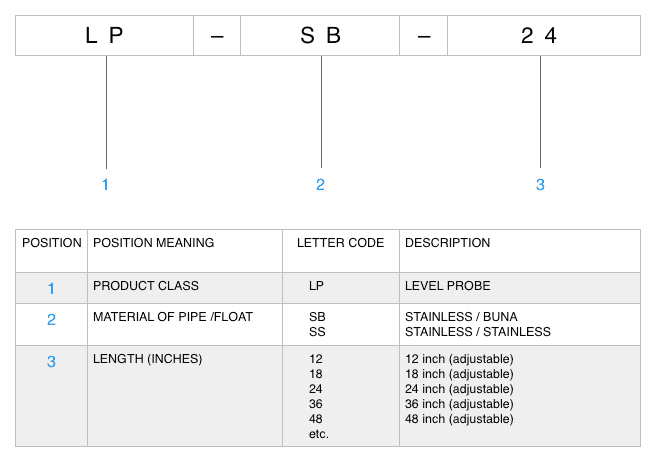Click blue position number 2 under diagram
660x462 pixels.
point(320,184)
